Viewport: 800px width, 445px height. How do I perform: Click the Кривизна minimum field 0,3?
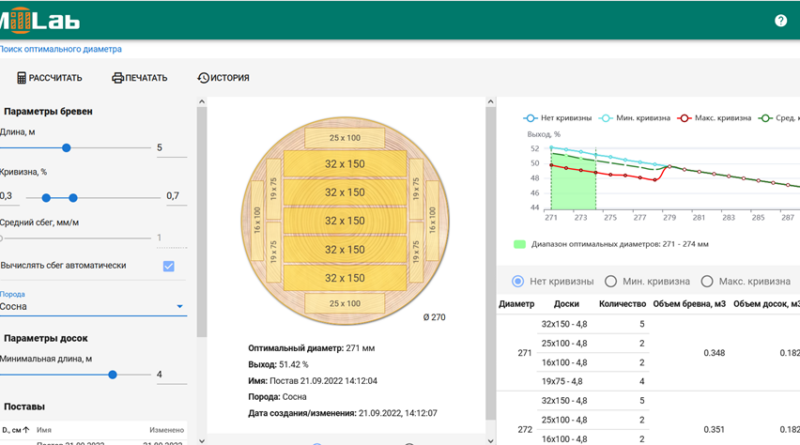9,196
